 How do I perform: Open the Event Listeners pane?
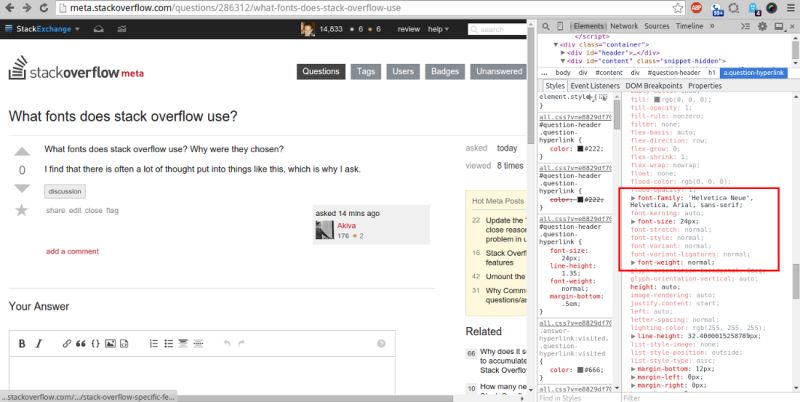point(595,86)
